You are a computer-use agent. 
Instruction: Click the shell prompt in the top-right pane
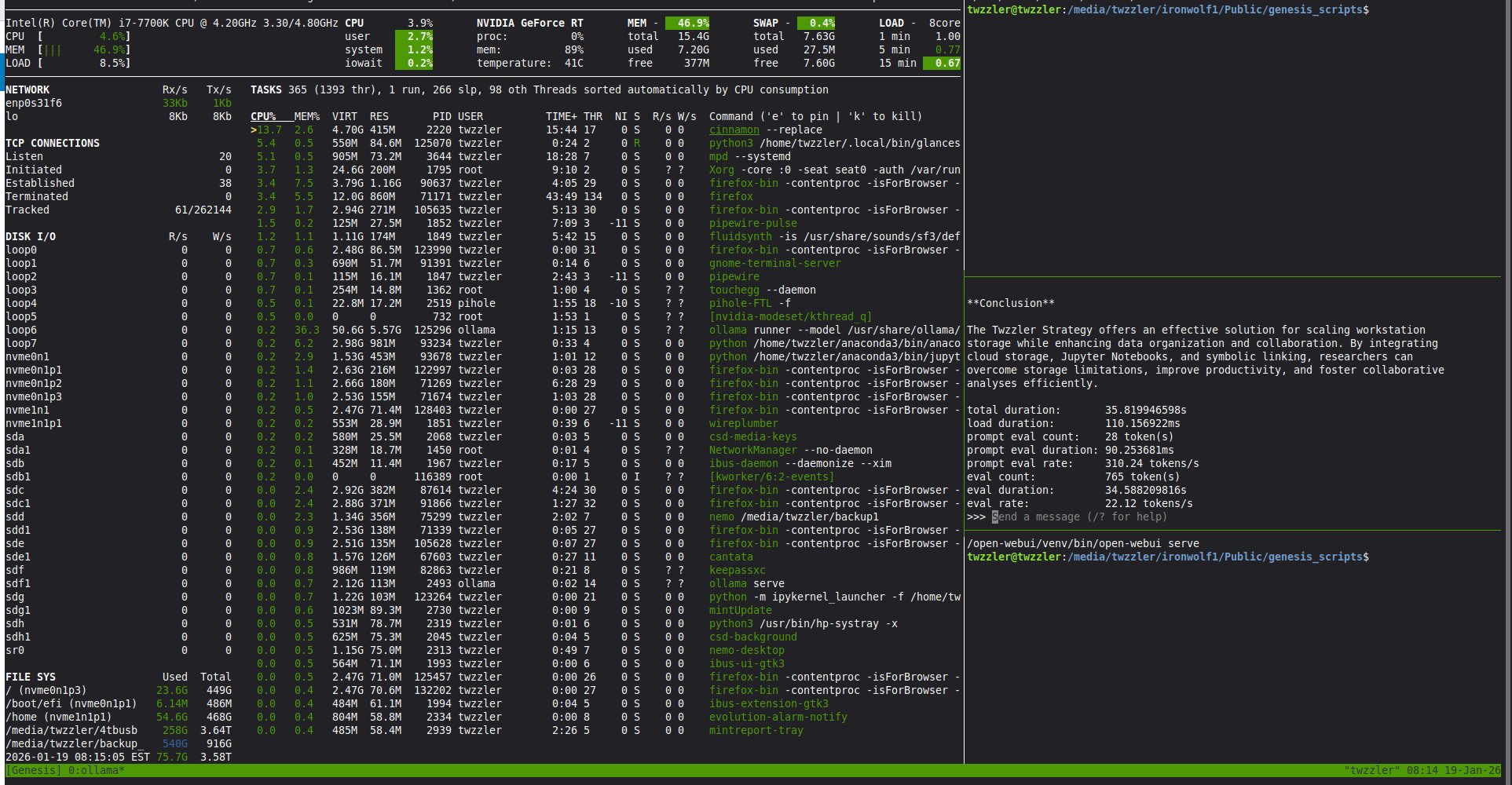tap(1168, 9)
